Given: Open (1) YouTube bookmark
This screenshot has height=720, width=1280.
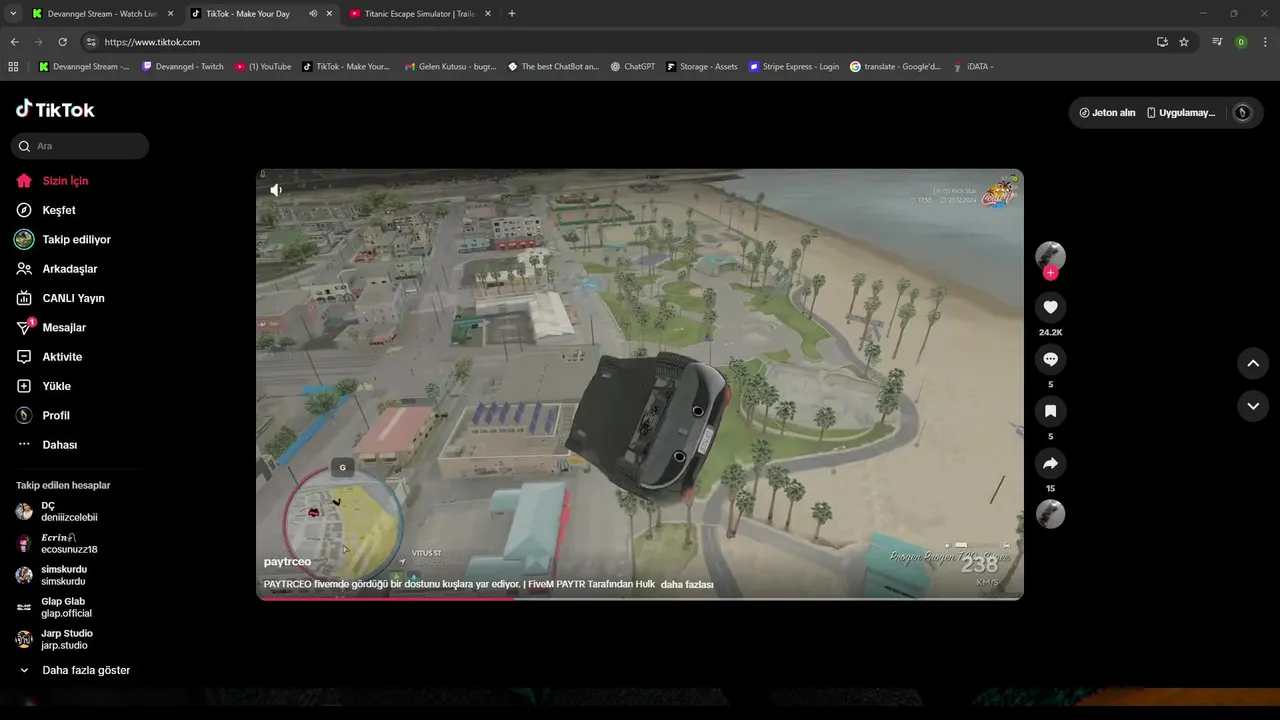Looking at the screenshot, I should [263, 67].
